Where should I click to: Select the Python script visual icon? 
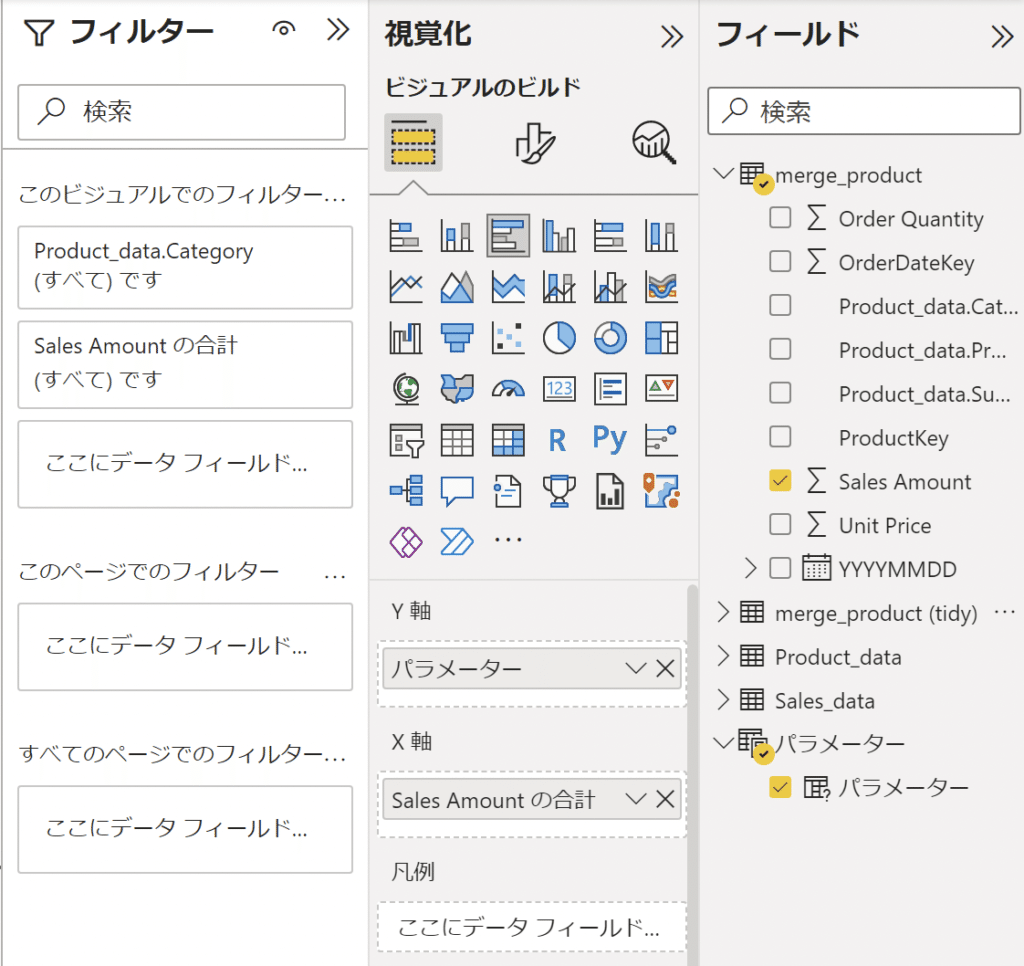pos(610,440)
